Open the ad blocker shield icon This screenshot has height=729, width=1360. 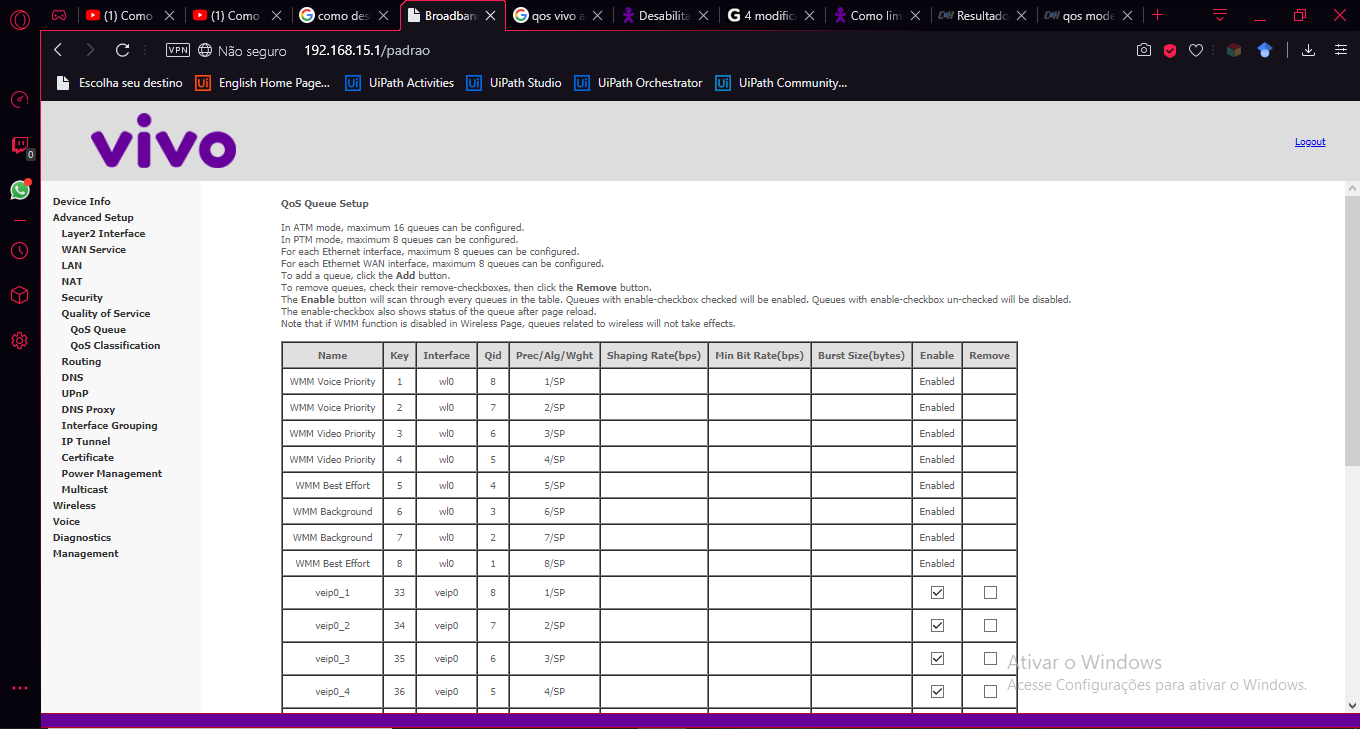1170,50
